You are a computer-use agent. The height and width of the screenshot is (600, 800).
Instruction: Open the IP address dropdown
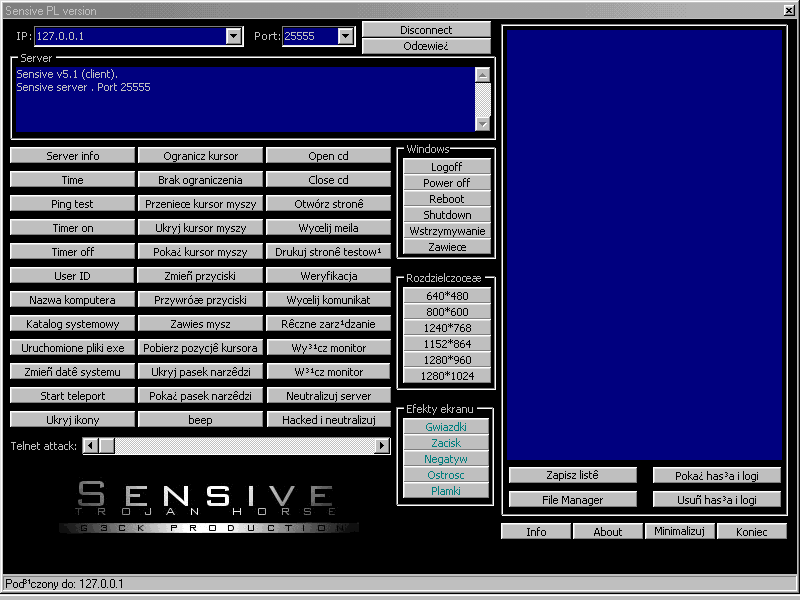(233, 36)
